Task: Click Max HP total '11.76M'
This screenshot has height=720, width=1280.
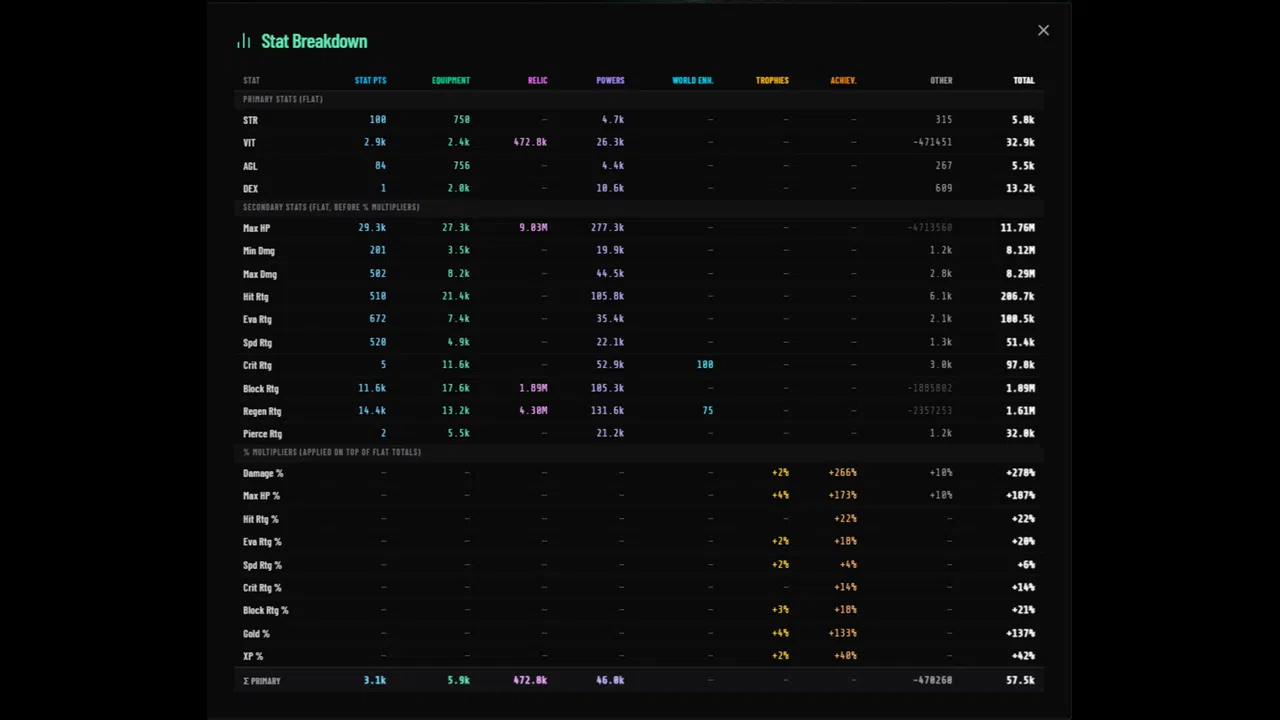Action: pos(1018,227)
